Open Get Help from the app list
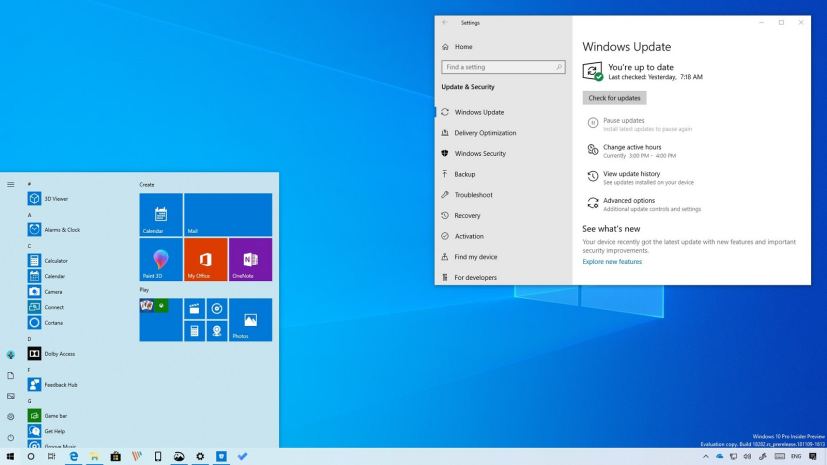827x465 pixels. pyautogui.click(x=47, y=431)
